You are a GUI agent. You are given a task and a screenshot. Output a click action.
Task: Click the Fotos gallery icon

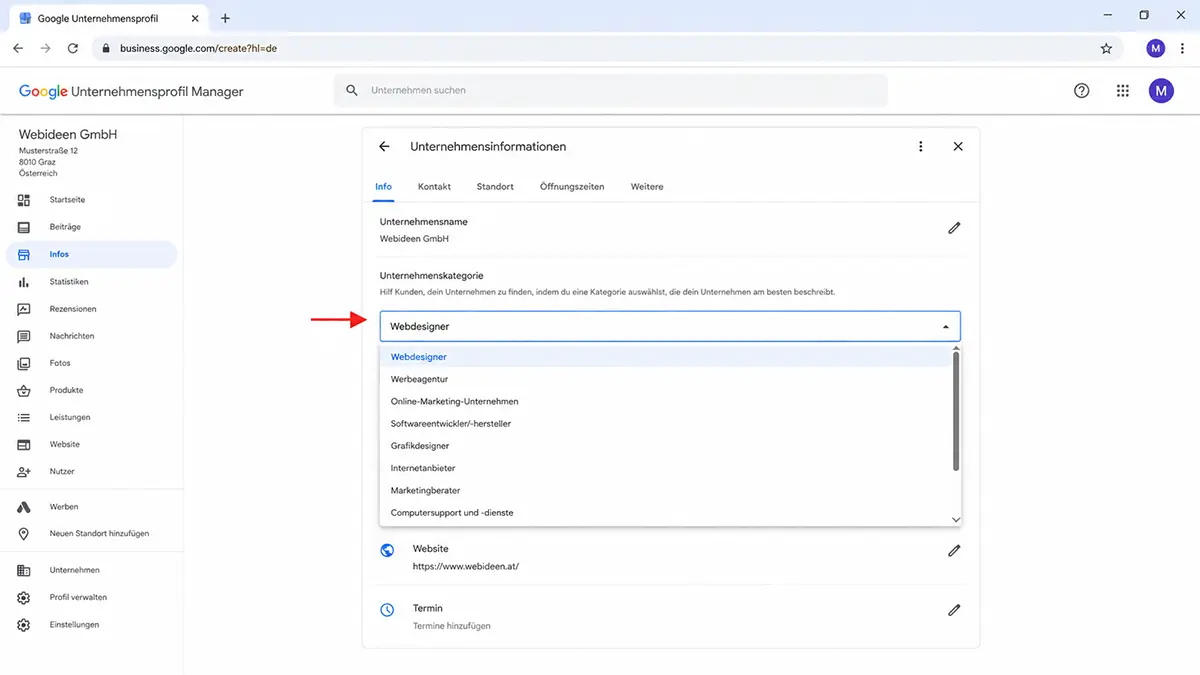(24, 363)
